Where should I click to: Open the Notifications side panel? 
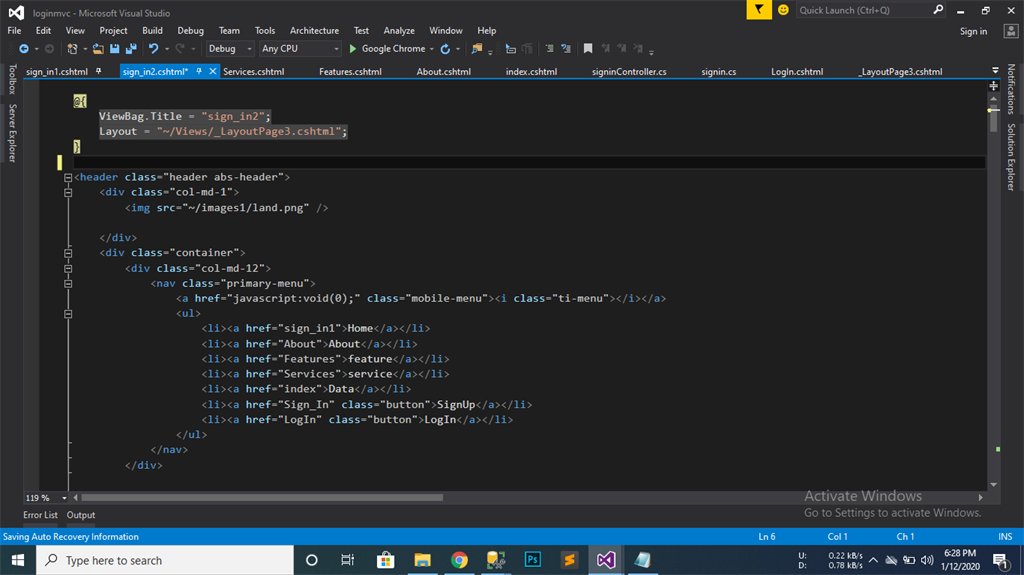[1011, 89]
